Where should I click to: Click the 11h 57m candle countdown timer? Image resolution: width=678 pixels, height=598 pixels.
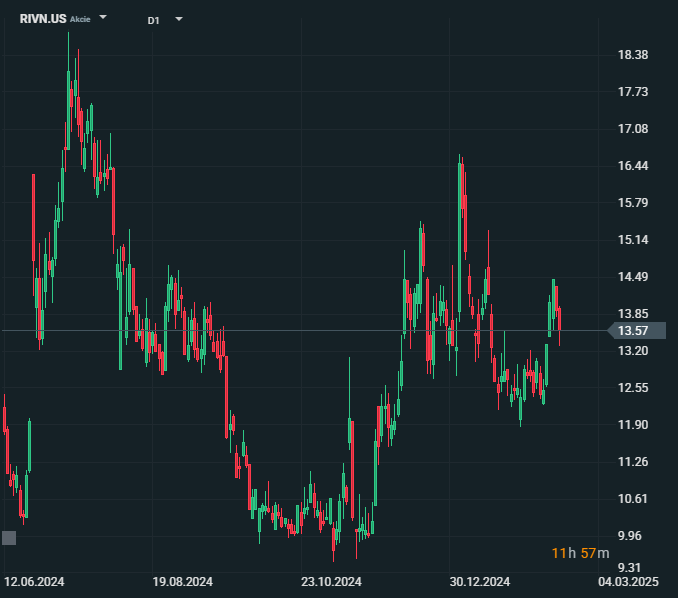[x=580, y=553]
